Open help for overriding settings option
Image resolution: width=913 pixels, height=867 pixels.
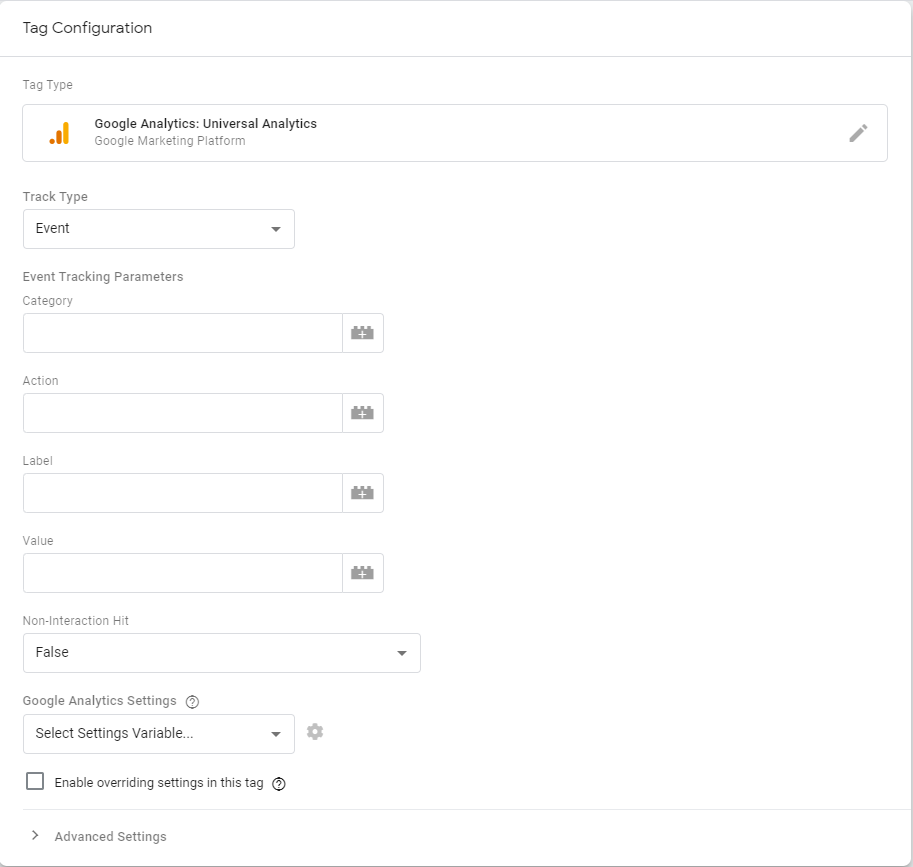coord(279,784)
